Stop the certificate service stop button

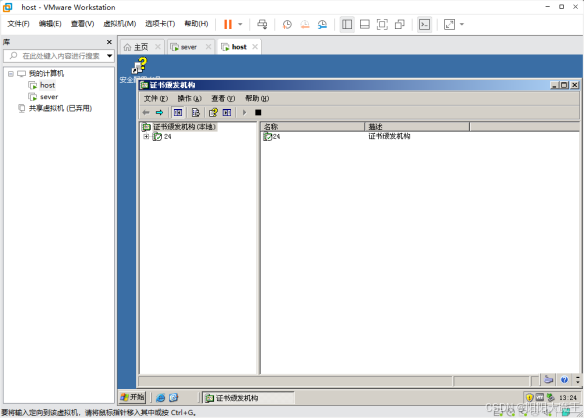pyautogui.click(x=258, y=112)
